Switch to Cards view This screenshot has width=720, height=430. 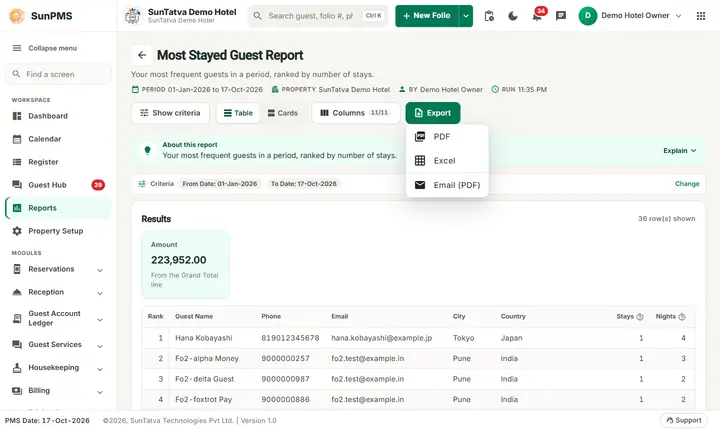(282, 113)
